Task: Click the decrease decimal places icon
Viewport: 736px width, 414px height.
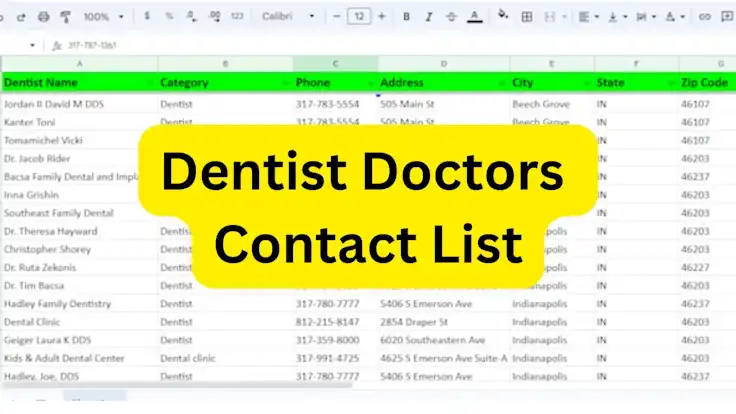Action: [192, 17]
